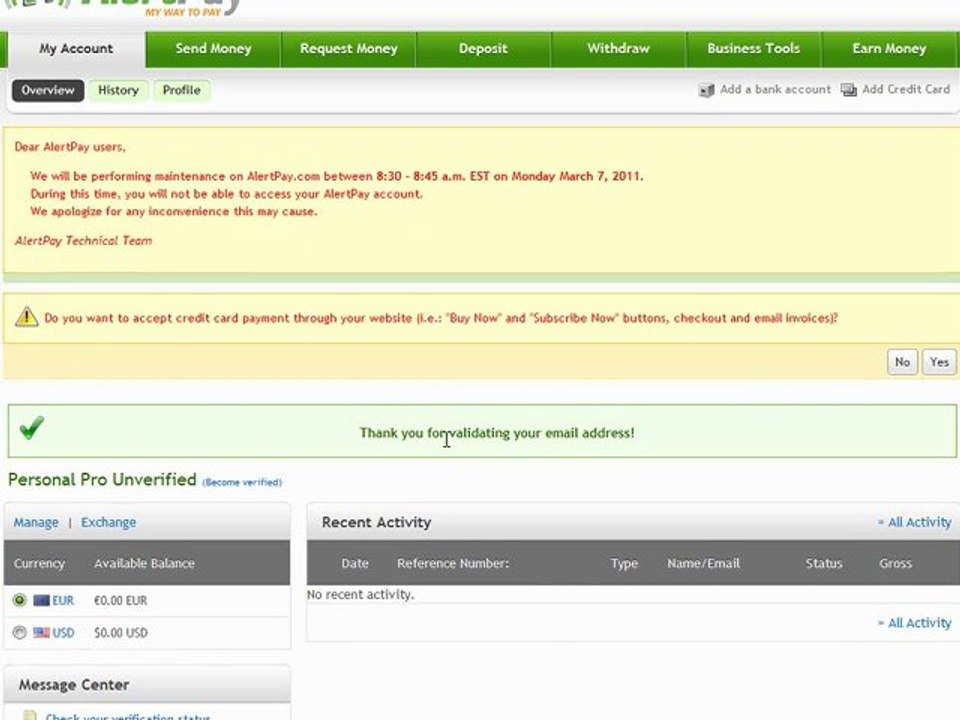Screen dimensions: 960x720
Task: Click the 'Recent Activity' heading
Action: tap(377, 522)
